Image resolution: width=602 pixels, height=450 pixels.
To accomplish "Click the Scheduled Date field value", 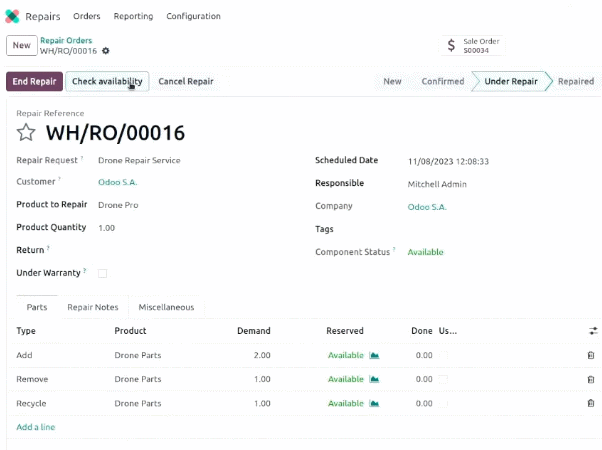I will coord(448,162).
